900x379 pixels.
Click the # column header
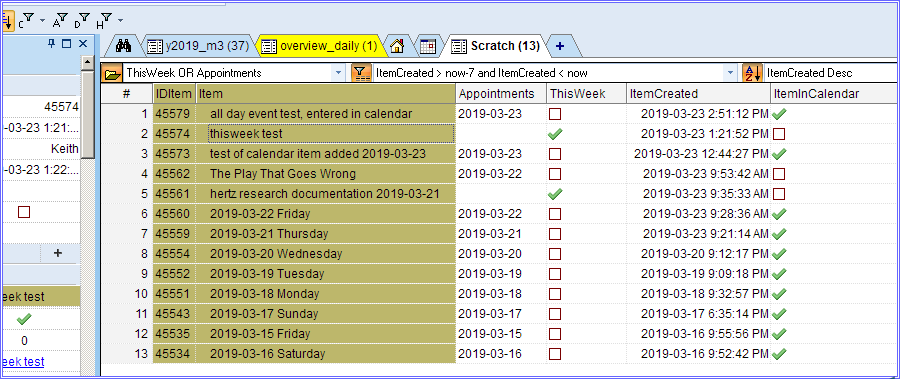click(127, 94)
